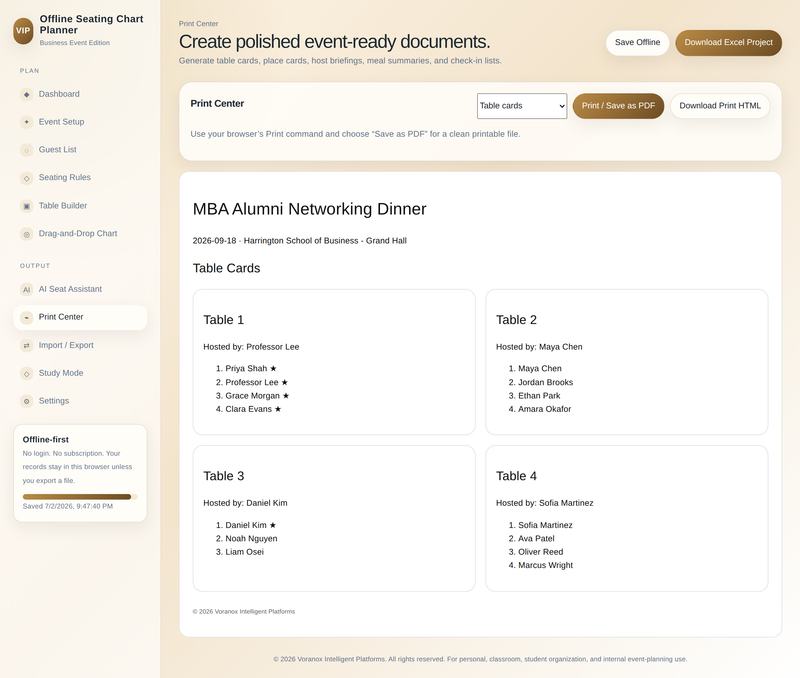Click the Seating Rules sidebar icon
Viewport: 800px width, 678px height.
coord(27,178)
